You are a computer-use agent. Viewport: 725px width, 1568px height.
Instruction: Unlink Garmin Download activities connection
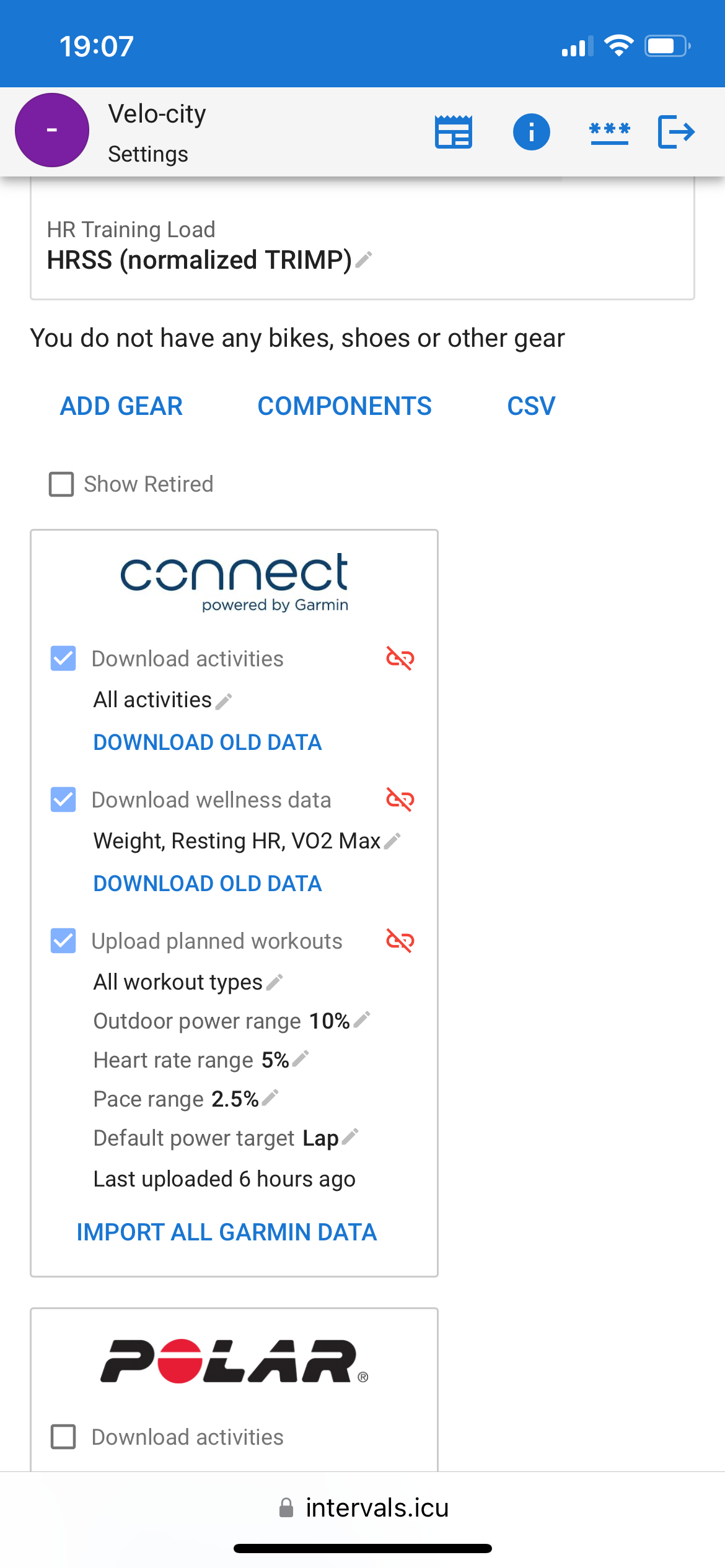pos(400,658)
